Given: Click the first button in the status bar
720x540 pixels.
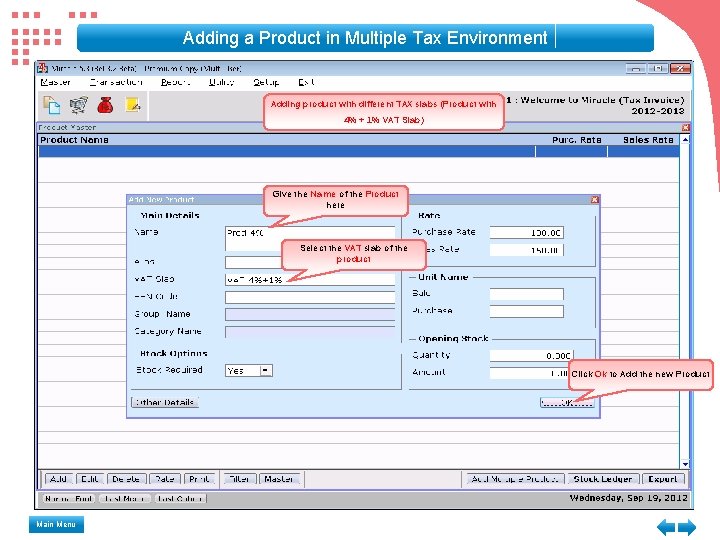Looking at the screenshot, I should 69,498.
